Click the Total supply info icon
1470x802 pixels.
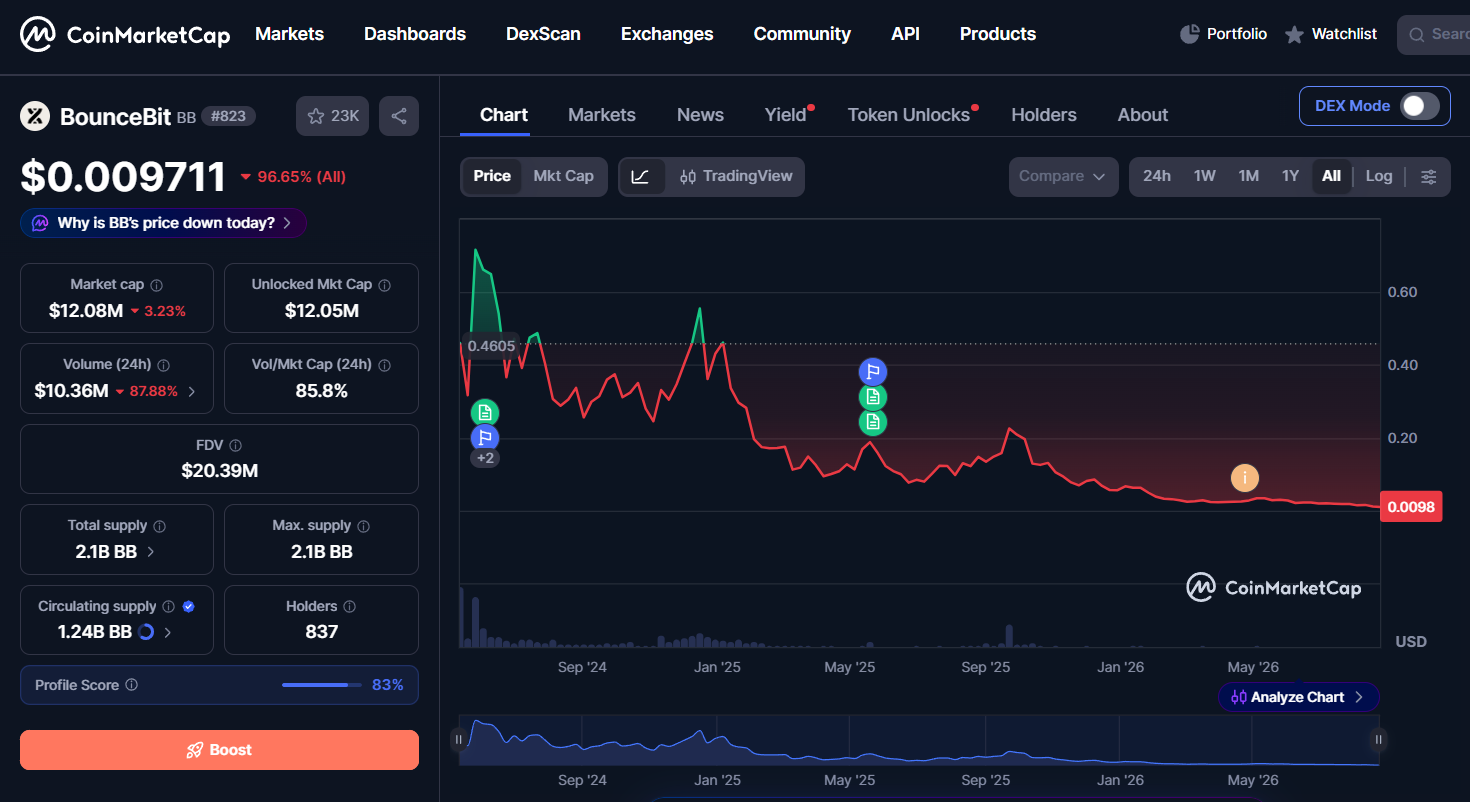pyautogui.click(x=159, y=526)
